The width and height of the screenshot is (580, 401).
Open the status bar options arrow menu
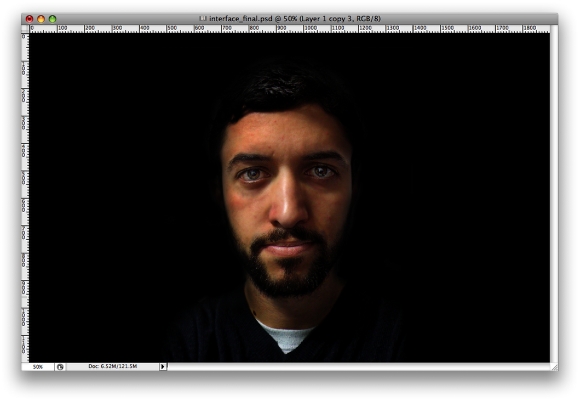point(163,367)
